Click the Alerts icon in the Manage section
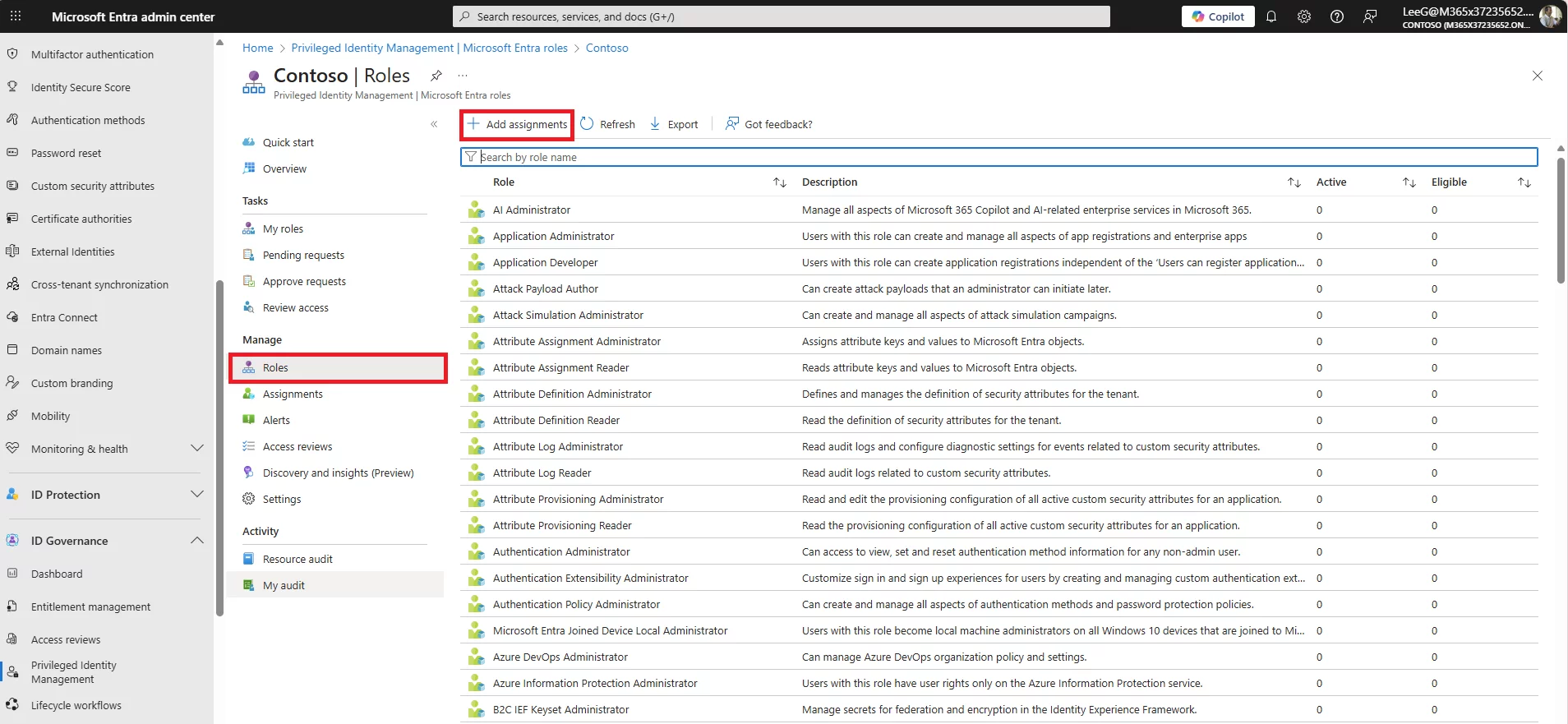The height and width of the screenshot is (724, 1568). click(x=249, y=420)
